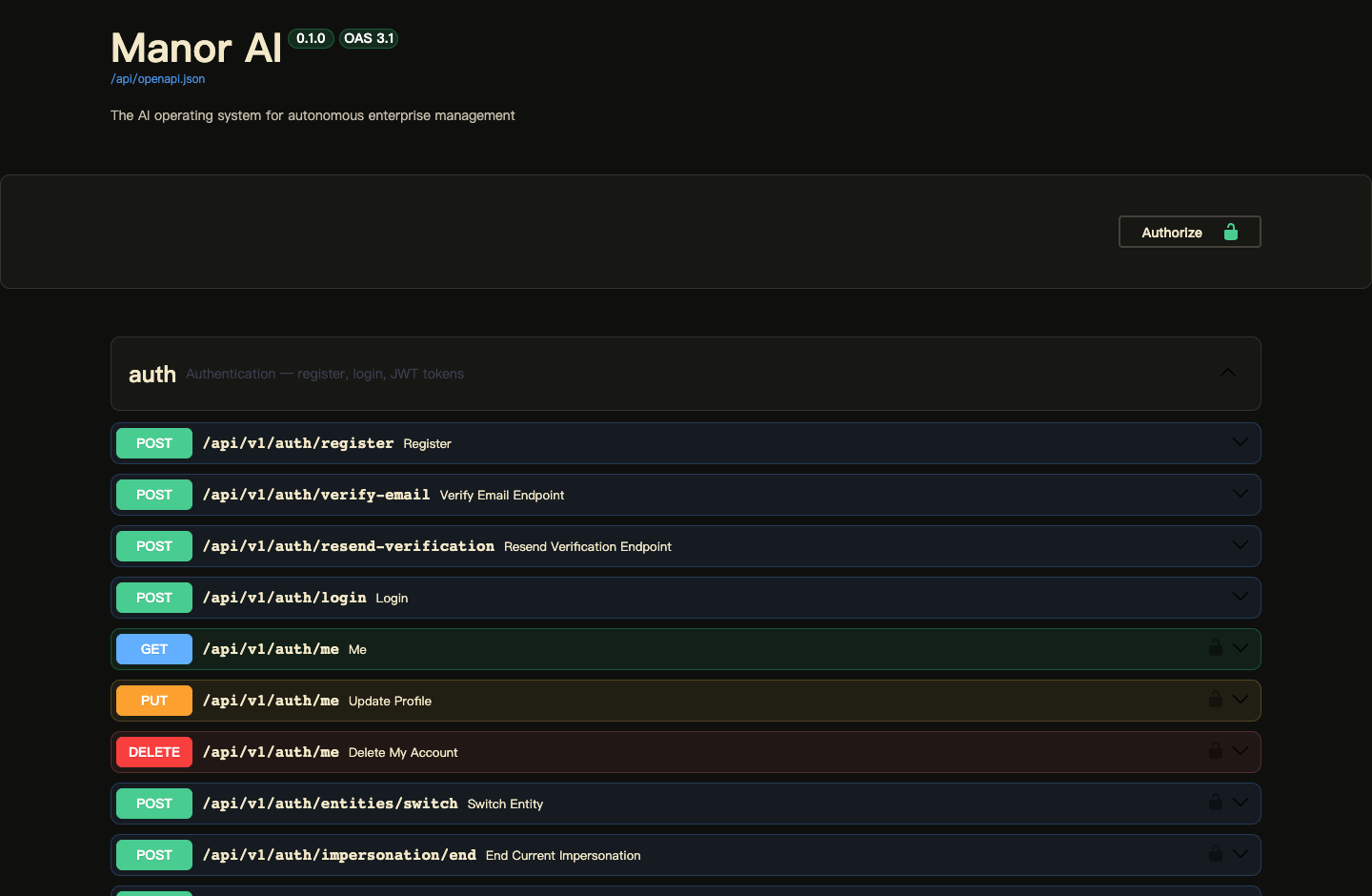This screenshot has width=1372, height=896.
Task: Click the Manor AI title
Action: click(x=196, y=48)
